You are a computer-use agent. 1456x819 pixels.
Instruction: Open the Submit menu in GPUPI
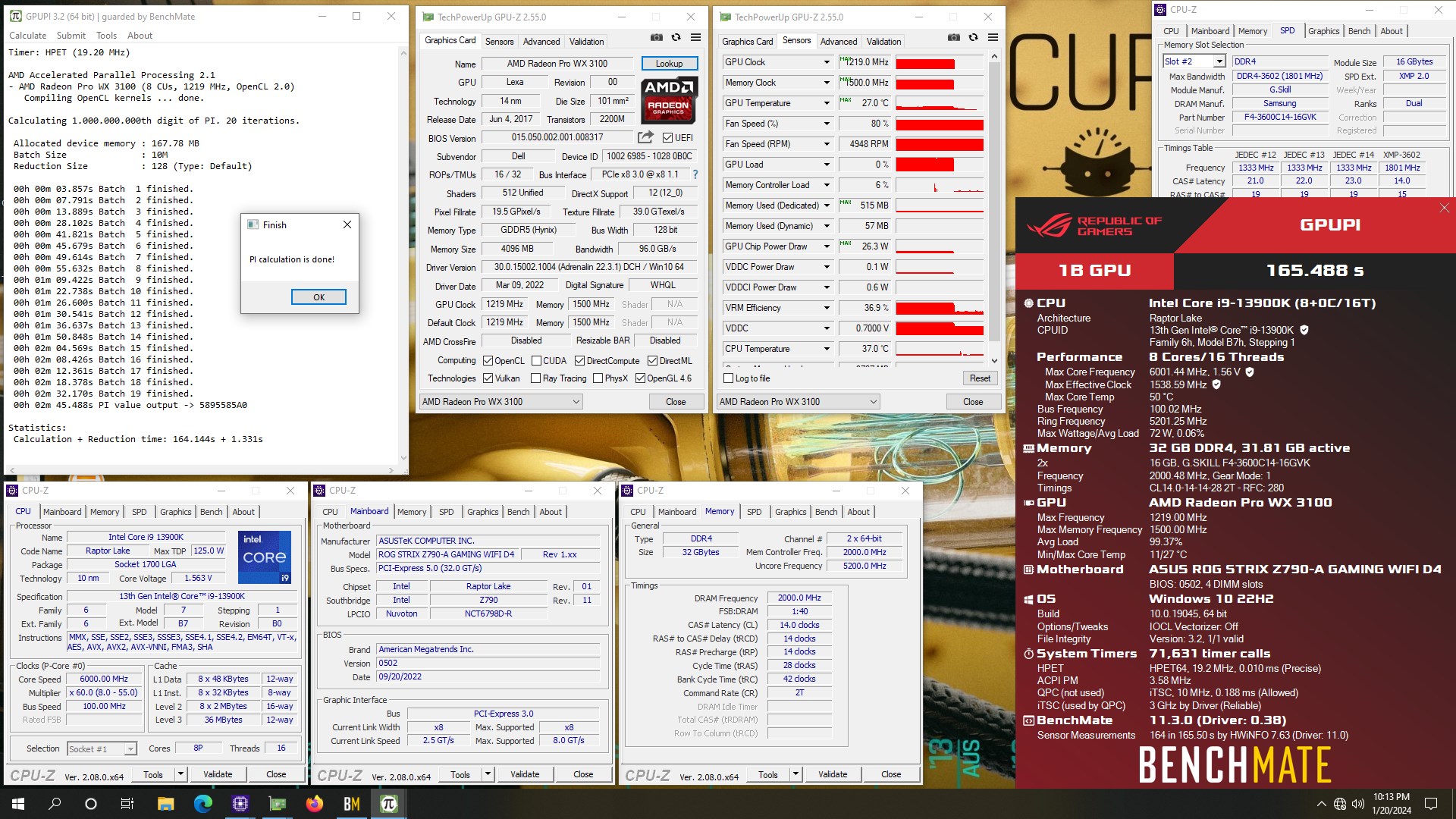71,36
